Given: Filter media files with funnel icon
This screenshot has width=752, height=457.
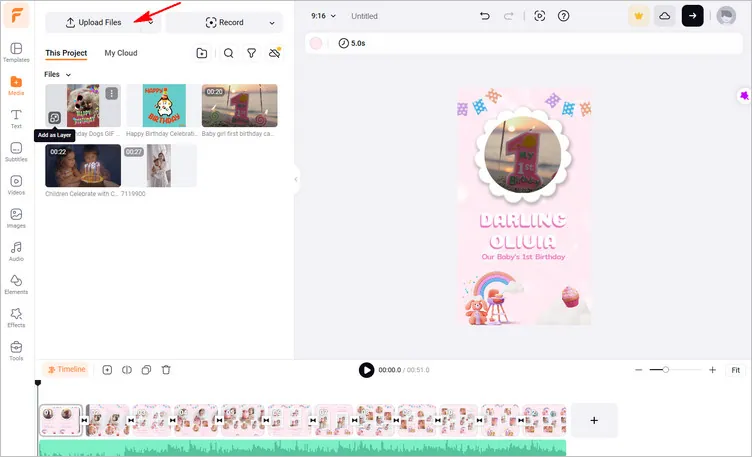Looking at the screenshot, I should (251, 53).
